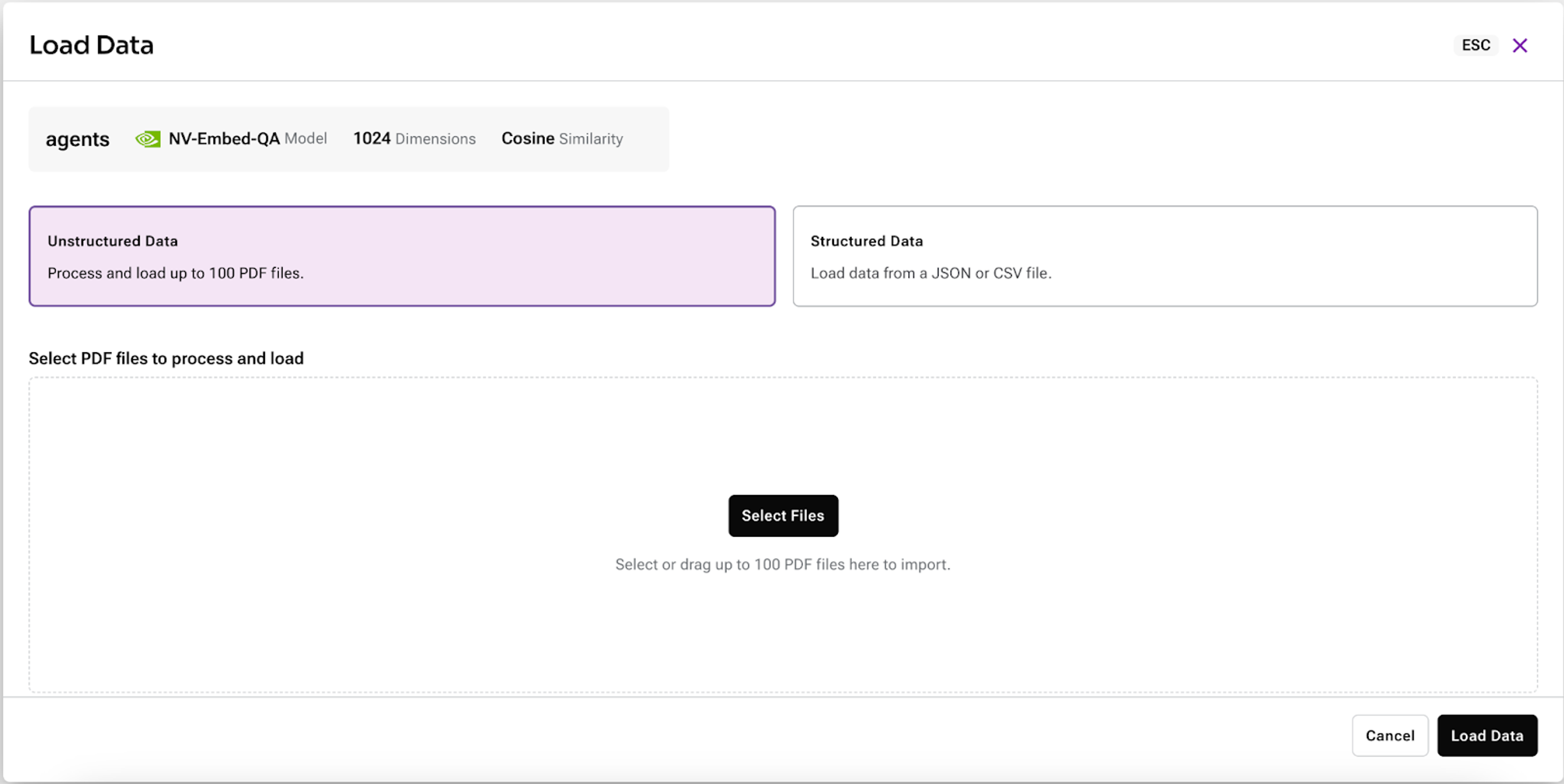Click the 'Load Data' dialog title
The image size is (1564, 784).
point(92,46)
